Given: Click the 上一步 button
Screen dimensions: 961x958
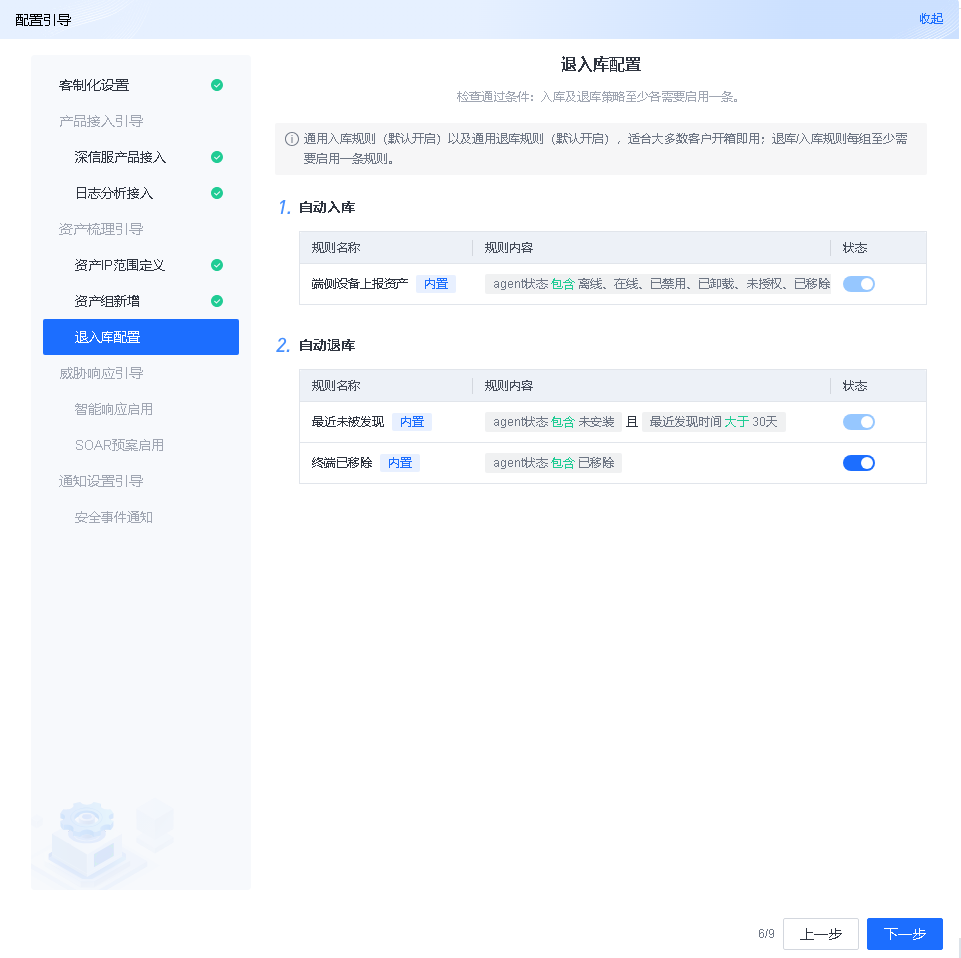Looking at the screenshot, I should click(820, 934).
